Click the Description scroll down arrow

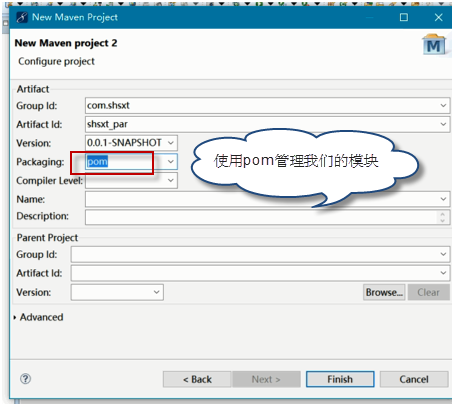(442, 220)
